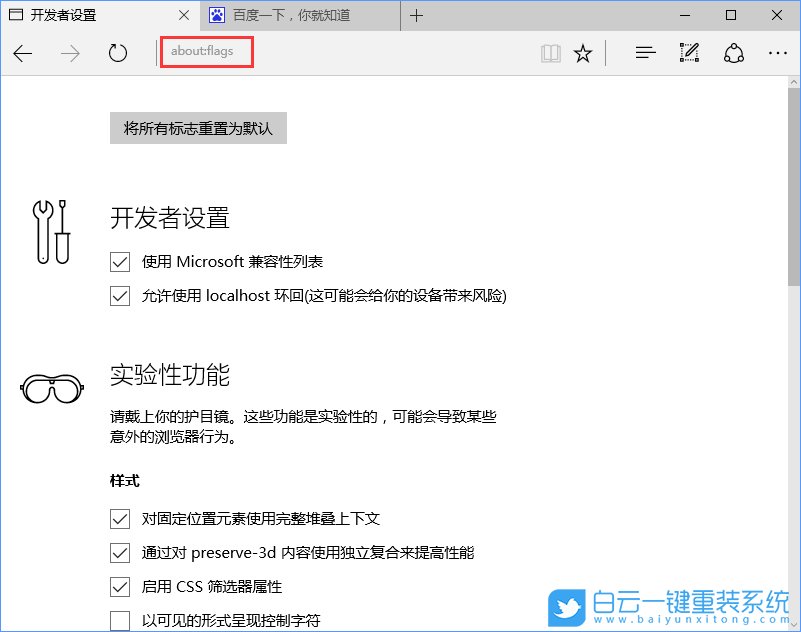
Task: Select the Make a Web Note pen icon
Action: coord(689,53)
